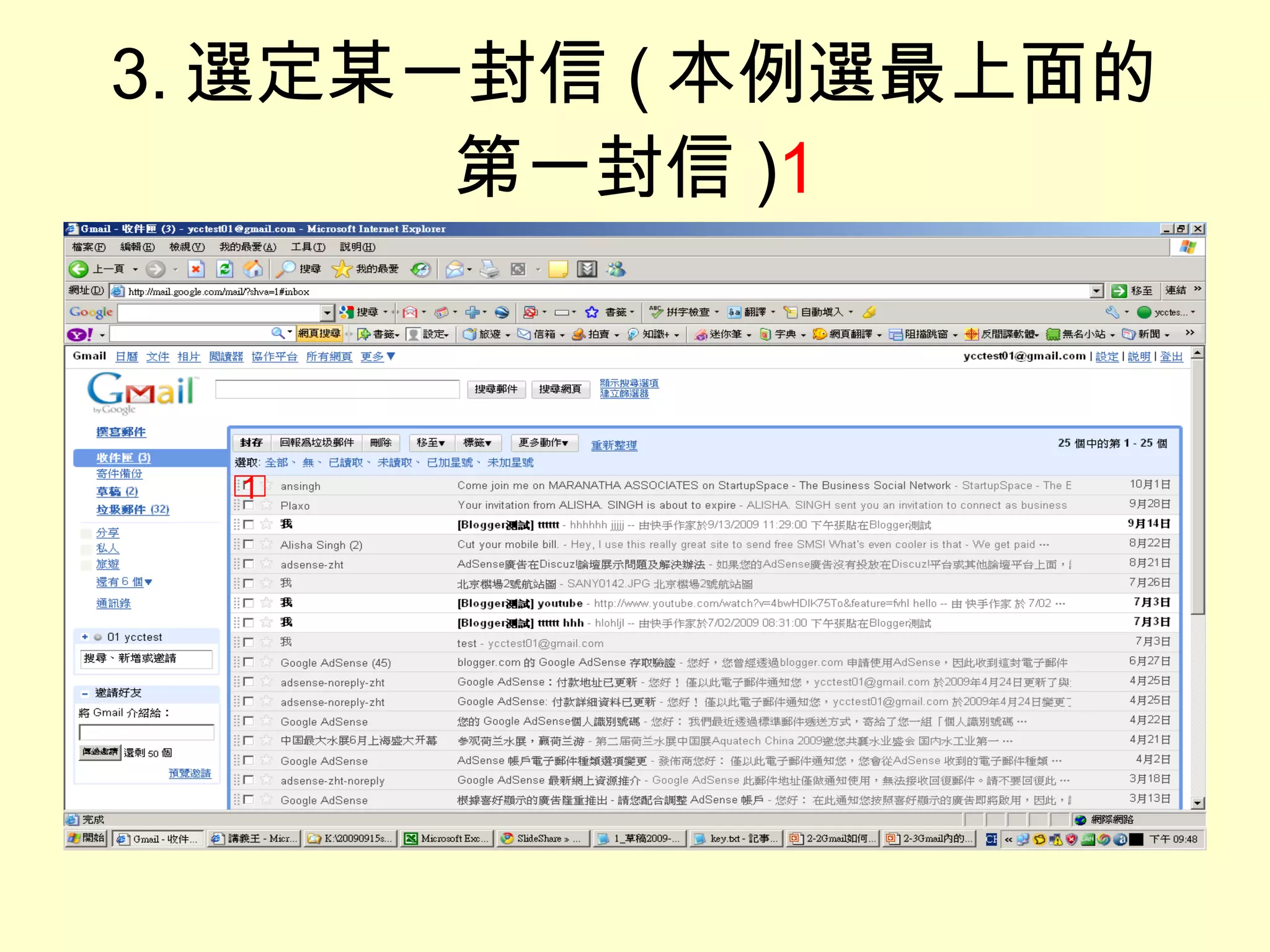Open the 我的最愛(A) Favorites menu

[247, 247]
